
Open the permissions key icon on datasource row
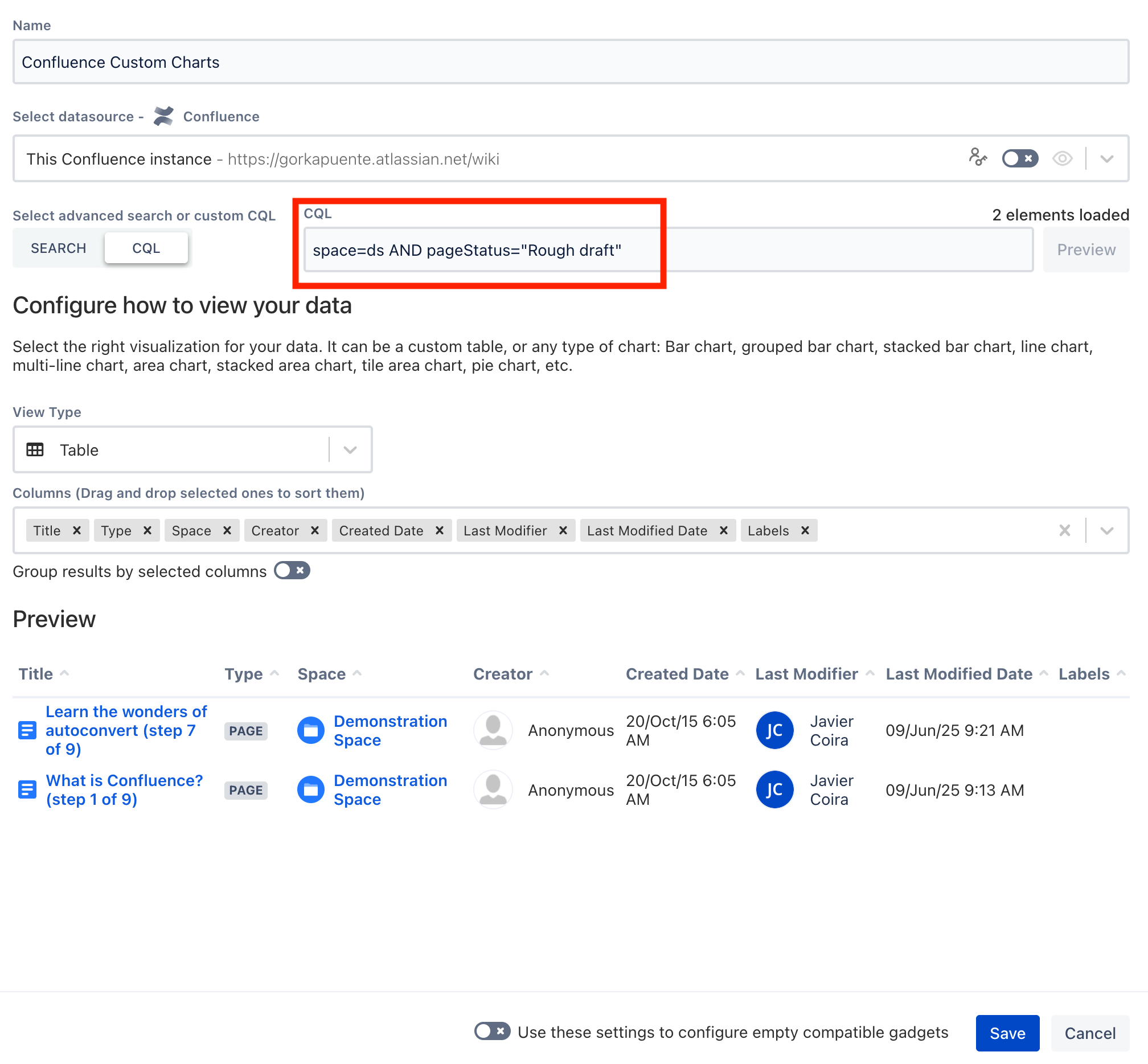(979, 158)
